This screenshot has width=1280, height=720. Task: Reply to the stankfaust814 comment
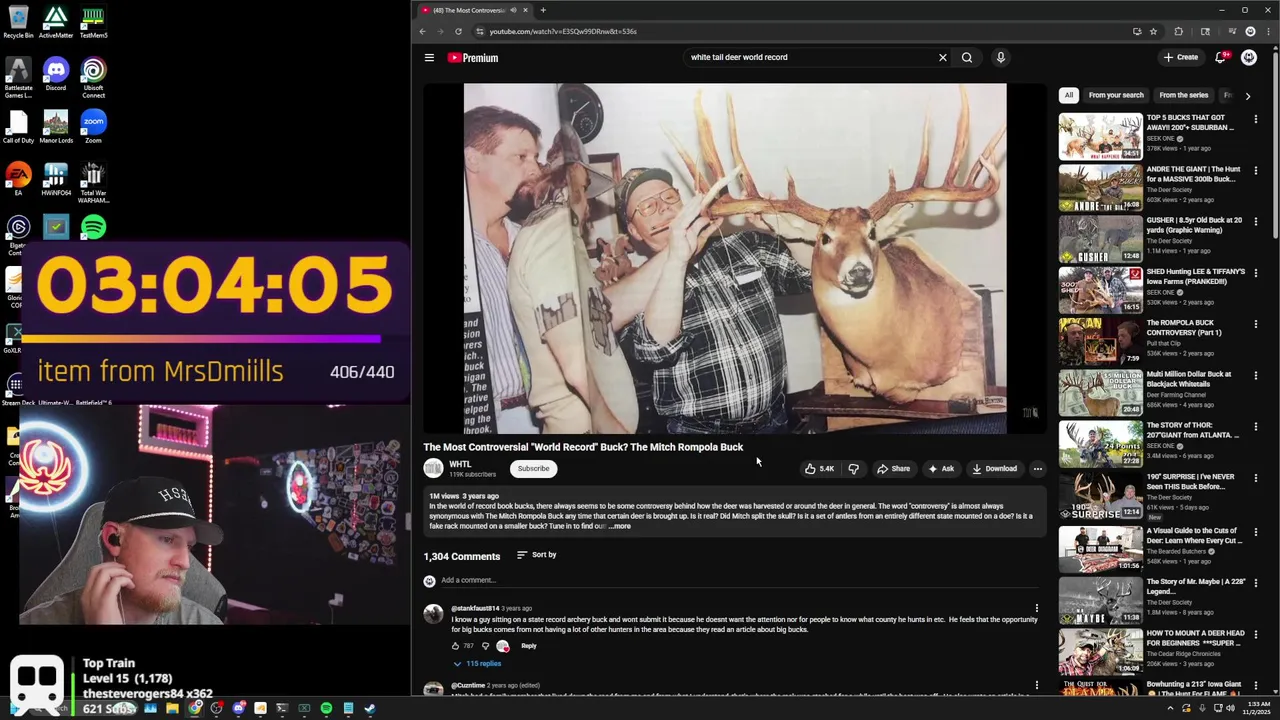point(528,646)
